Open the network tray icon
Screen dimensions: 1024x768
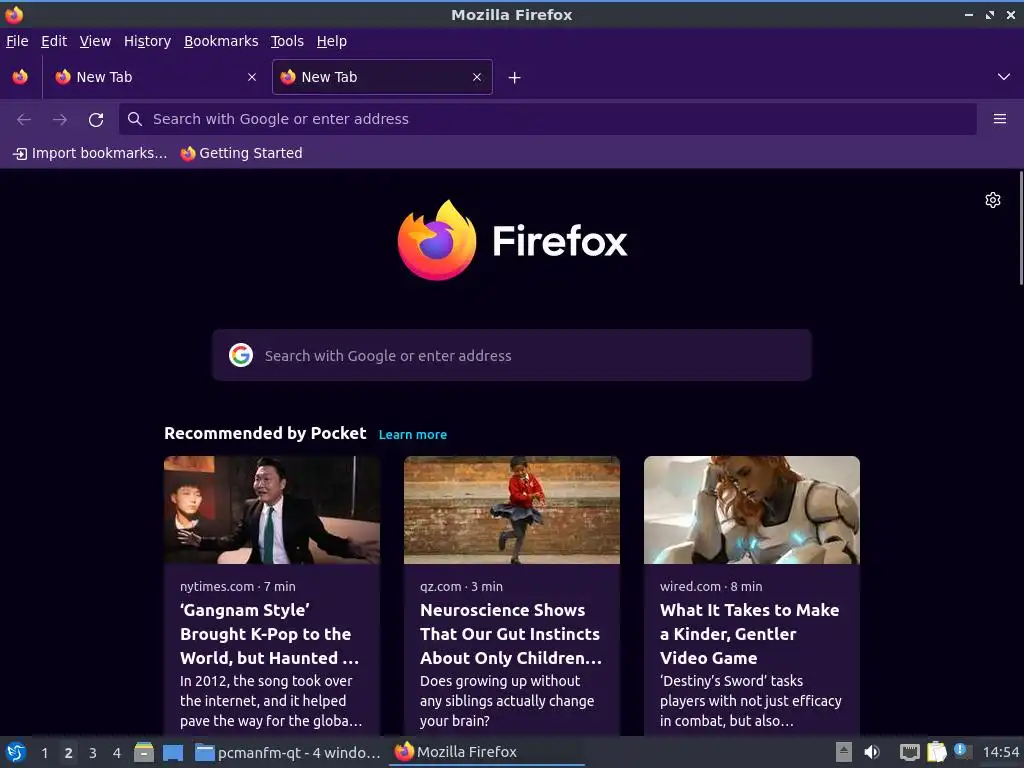(x=909, y=752)
